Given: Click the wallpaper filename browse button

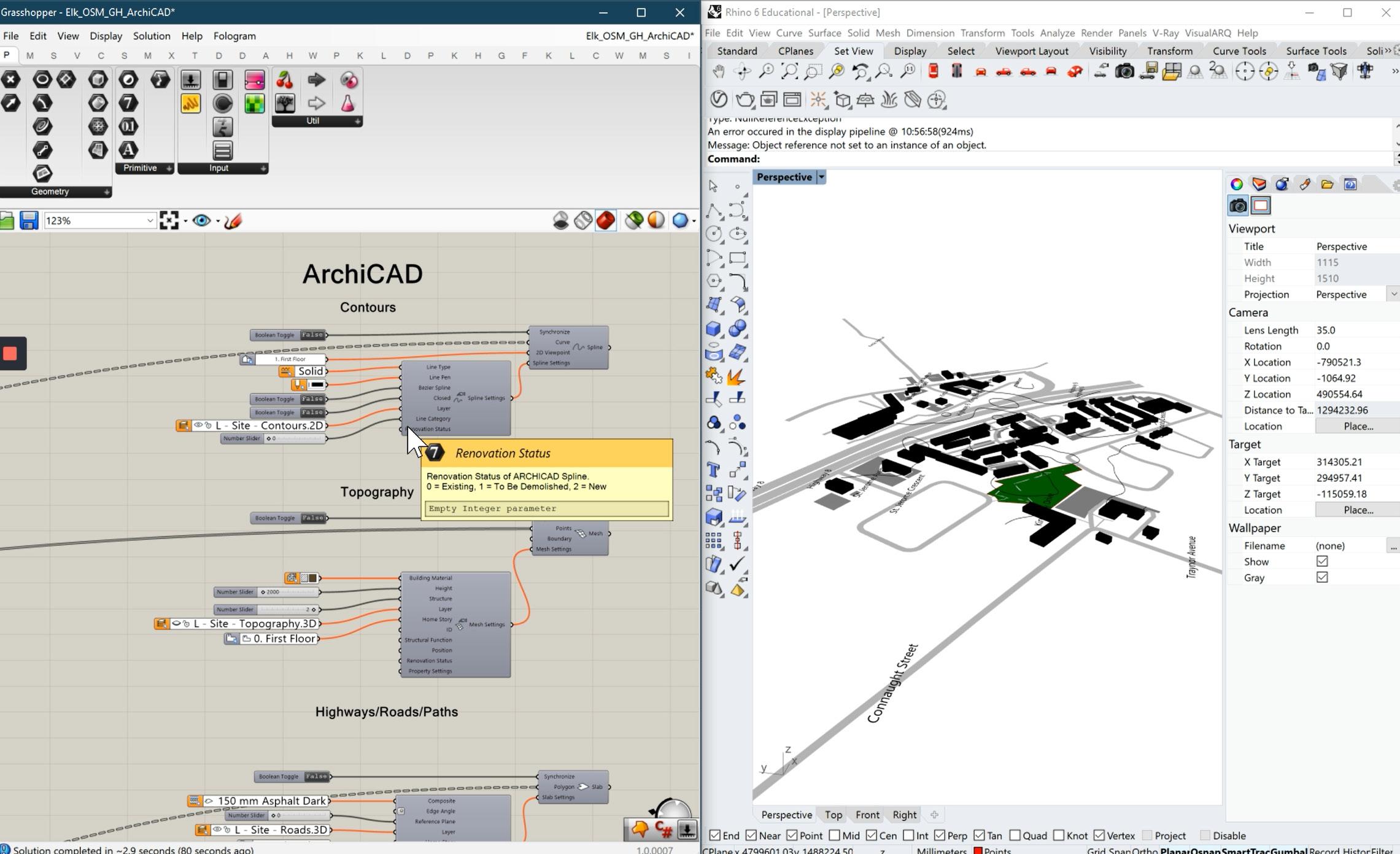Looking at the screenshot, I should point(1393,546).
